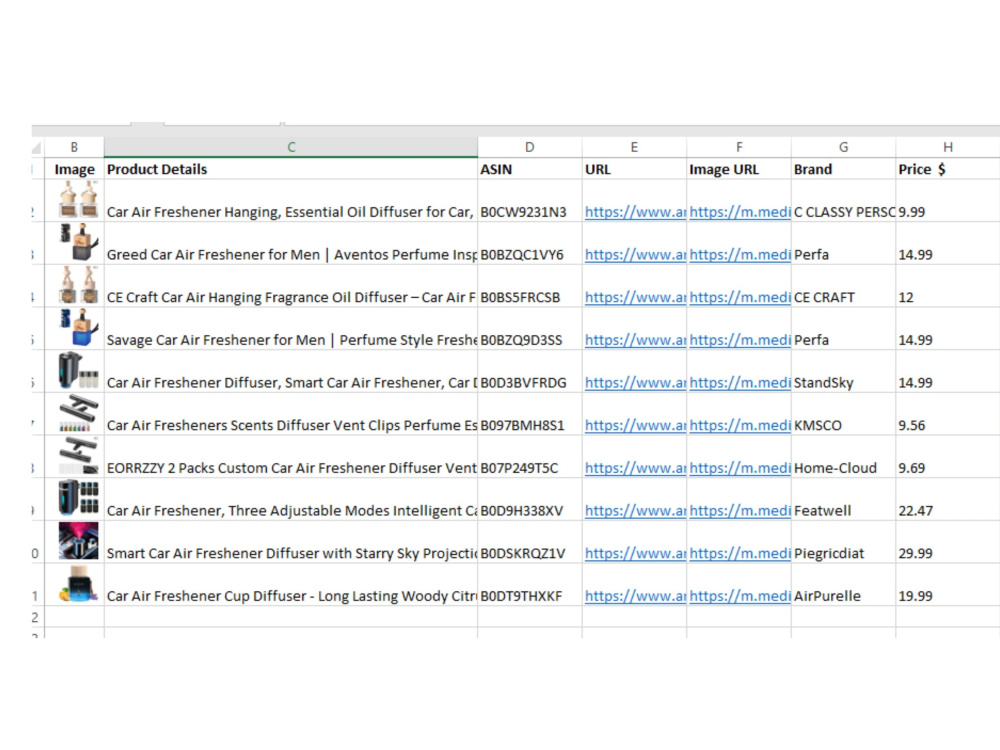Screen dimensions: 1000x750
Task: Select the cell with ASIN B0D9H338XV
Action: (529, 500)
